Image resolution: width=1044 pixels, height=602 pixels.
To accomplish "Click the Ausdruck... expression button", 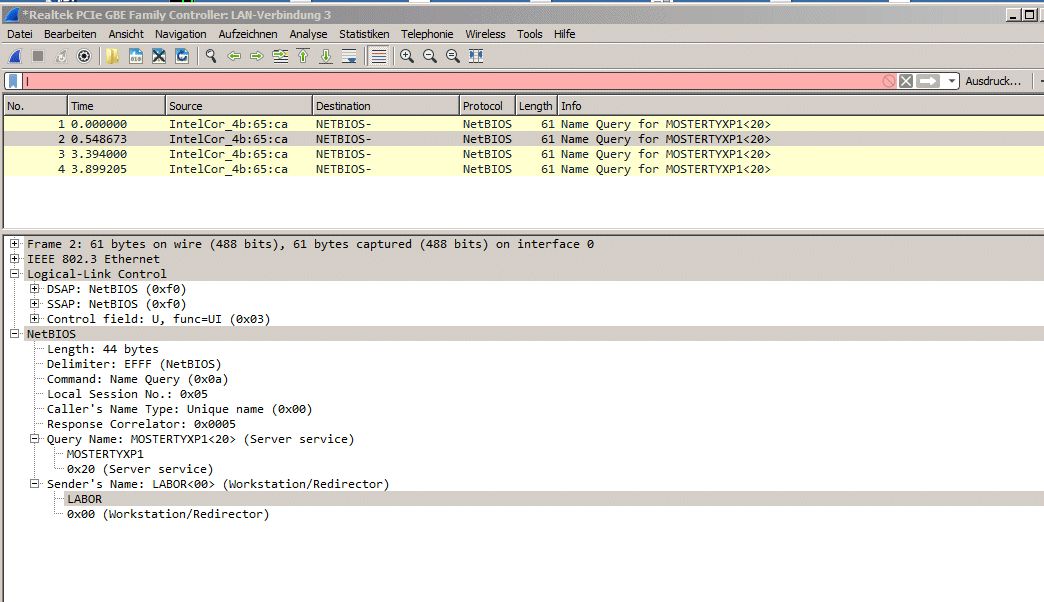I will [992, 81].
